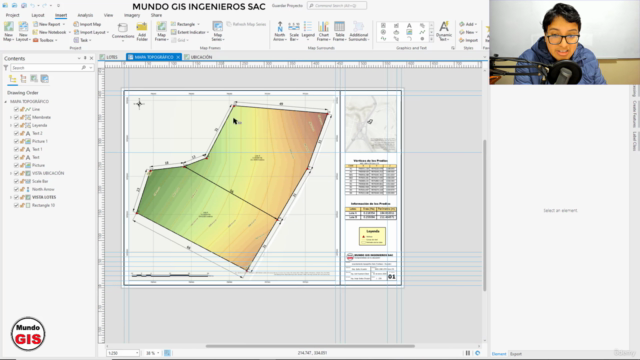The image size is (640, 360).
Task: Select the straight text 'A' graphic tool
Action: click(409, 25)
